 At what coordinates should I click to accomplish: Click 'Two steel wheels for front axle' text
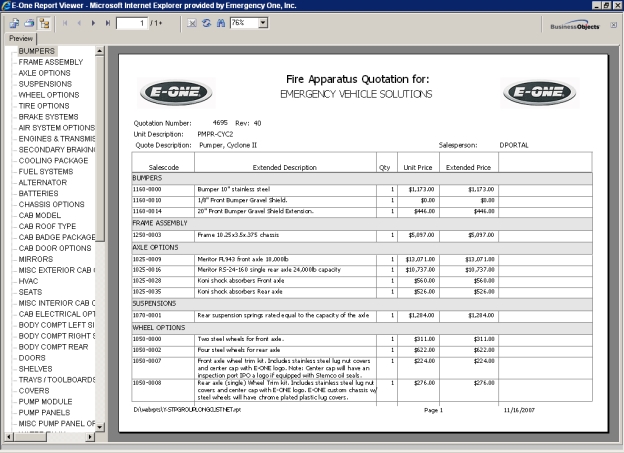coord(240,339)
